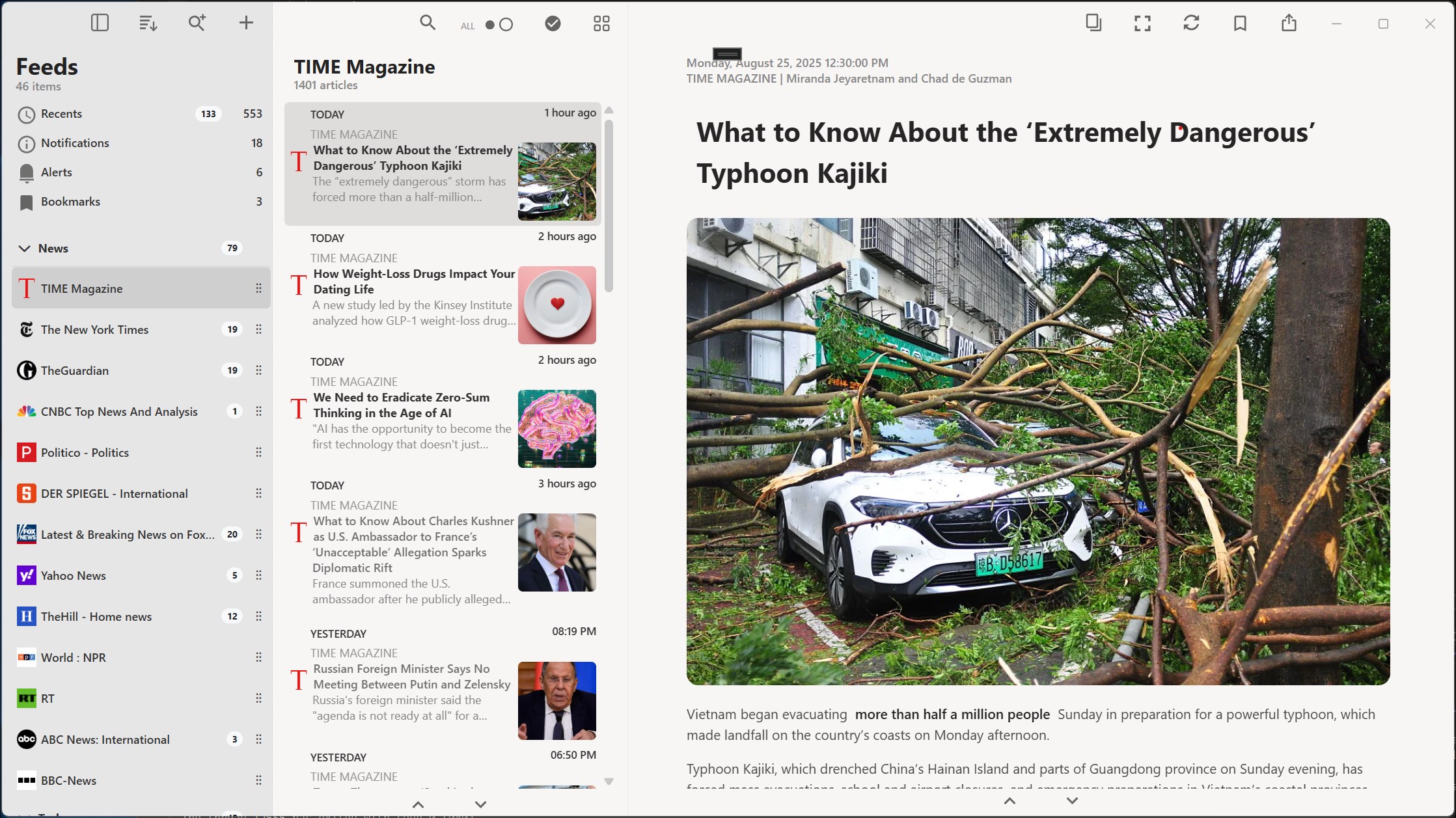
Task: Toggle the sidebar panel icon
Action: pos(100,23)
